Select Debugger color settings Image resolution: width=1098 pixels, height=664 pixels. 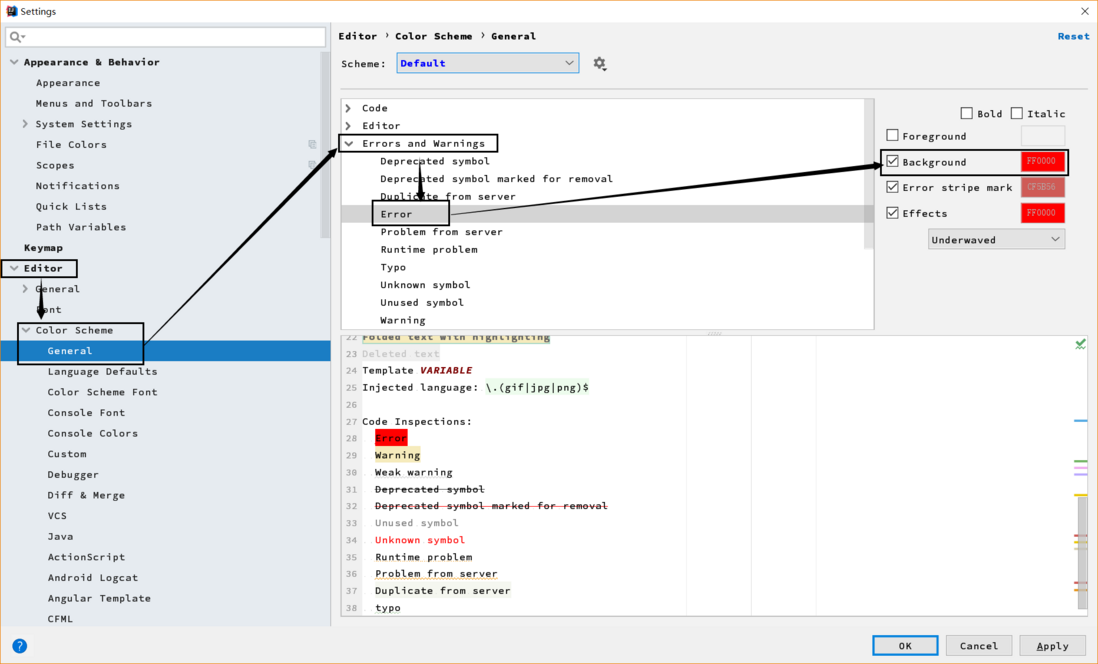tap(73, 474)
